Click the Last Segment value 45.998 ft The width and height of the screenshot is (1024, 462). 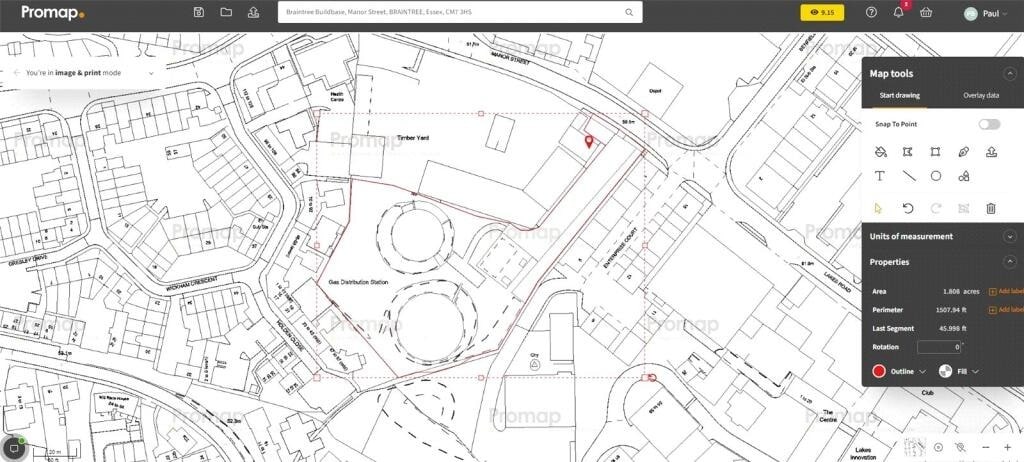click(x=953, y=329)
